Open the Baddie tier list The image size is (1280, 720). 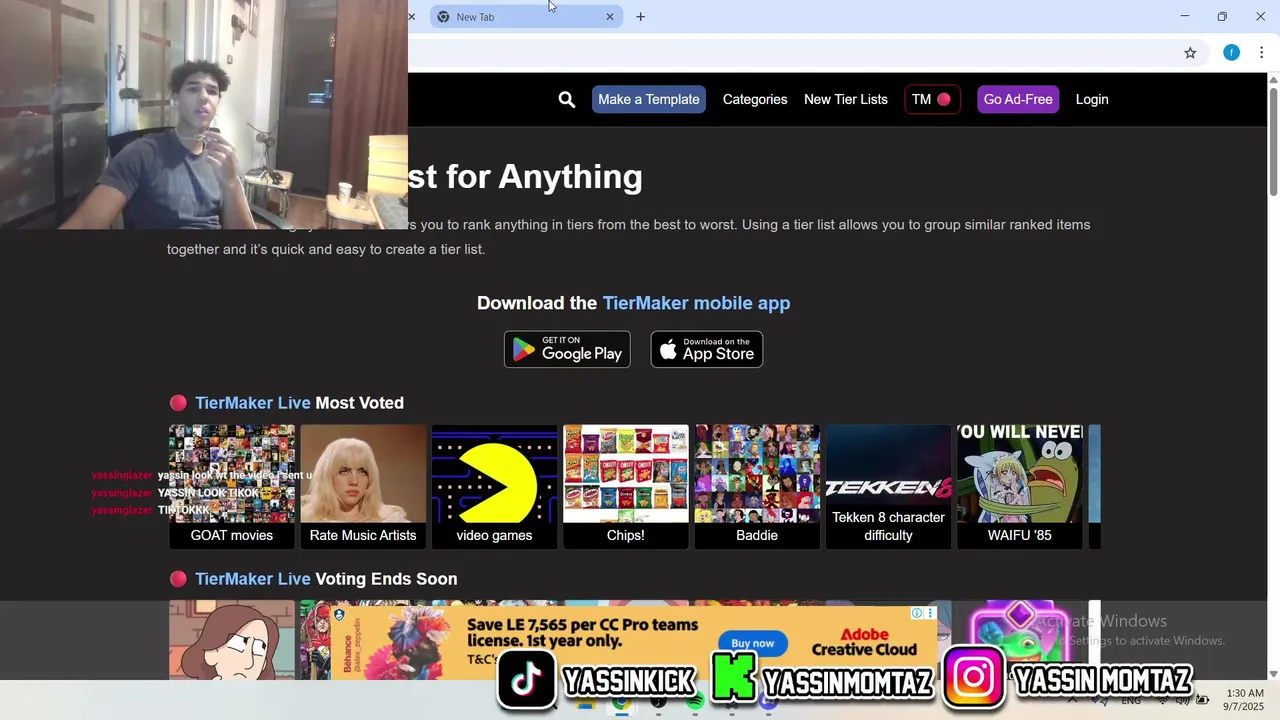point(757,486)
